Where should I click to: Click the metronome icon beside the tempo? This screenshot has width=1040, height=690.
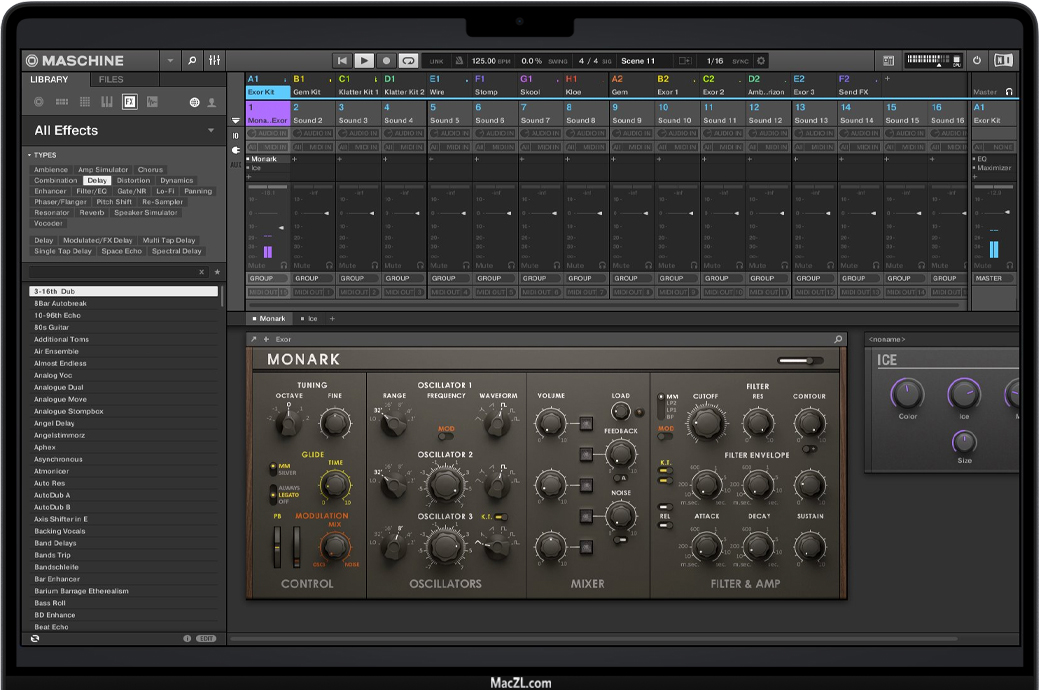click(x=459, y=61)
